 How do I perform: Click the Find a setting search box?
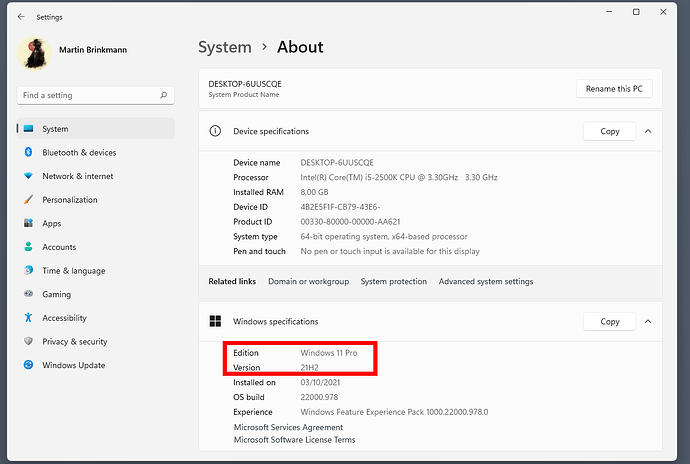point(95,95)
